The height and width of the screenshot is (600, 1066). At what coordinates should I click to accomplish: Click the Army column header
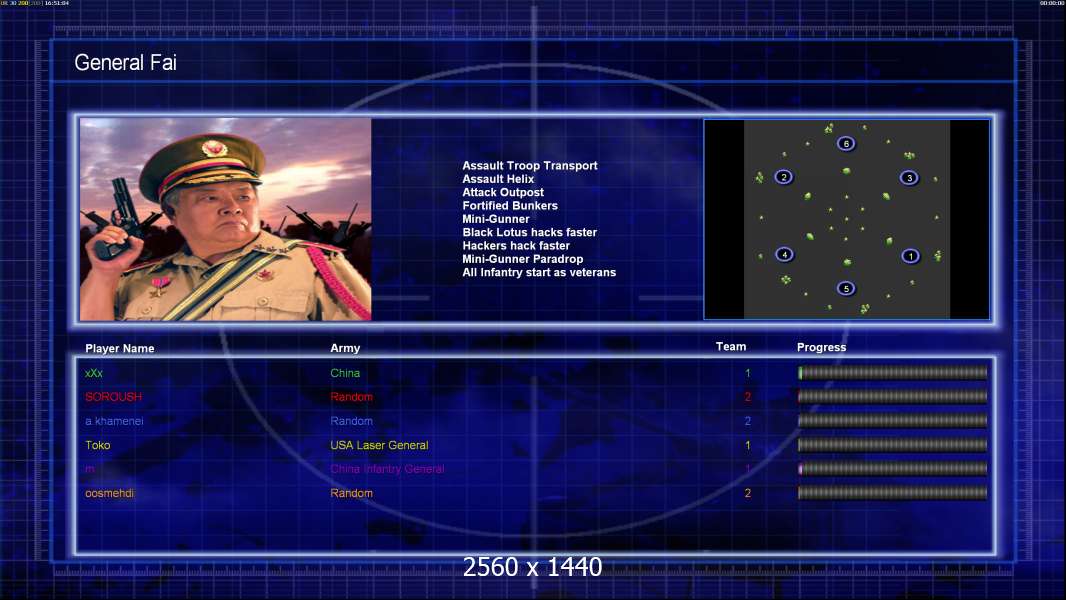pyautogui.click(x=345, y=348)
